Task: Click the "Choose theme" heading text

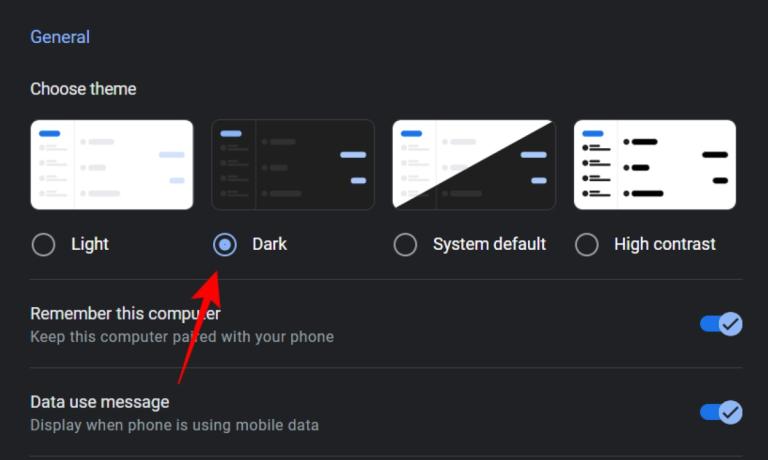Action: pyautogui.click(x=83, y=89)
